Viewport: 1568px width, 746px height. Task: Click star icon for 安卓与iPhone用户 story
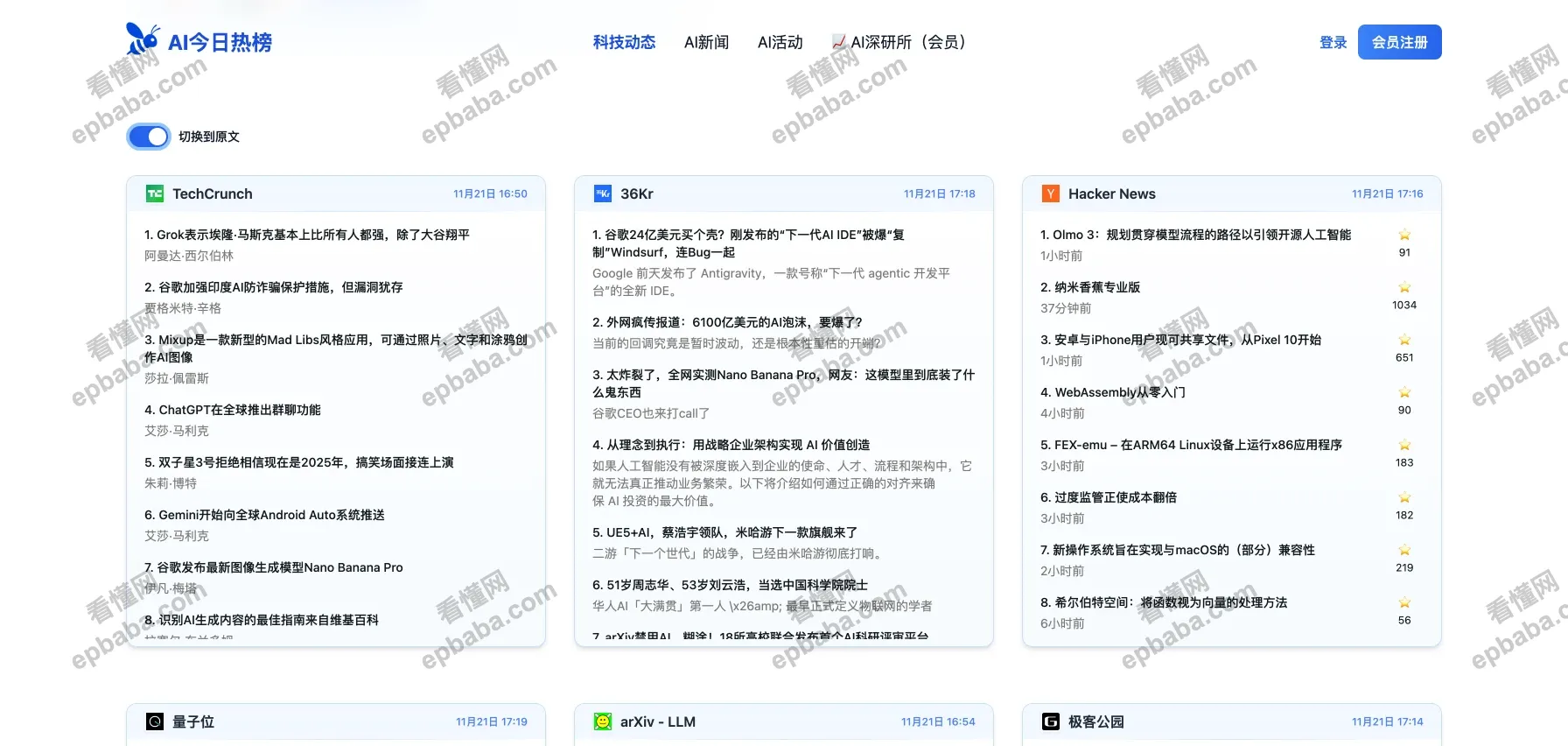coord(1404,340)
